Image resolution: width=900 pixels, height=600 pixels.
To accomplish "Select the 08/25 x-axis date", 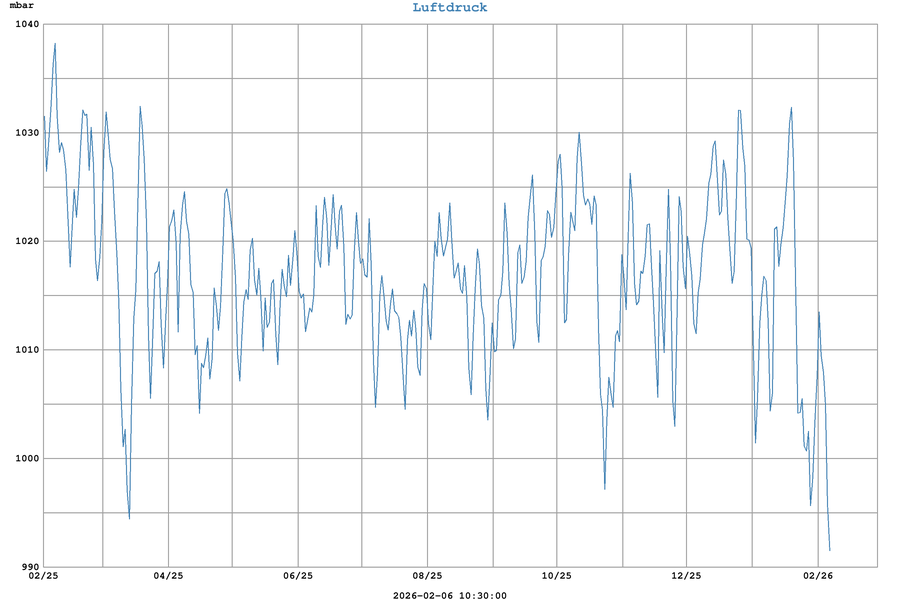I will coord(427,576).
